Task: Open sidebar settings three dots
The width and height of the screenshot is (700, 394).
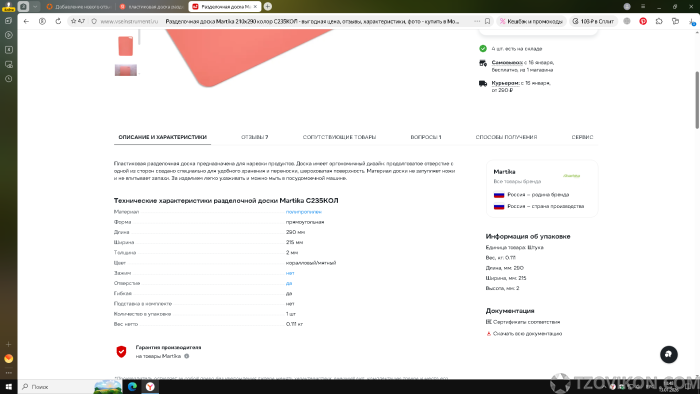Action: click(8, 373)
